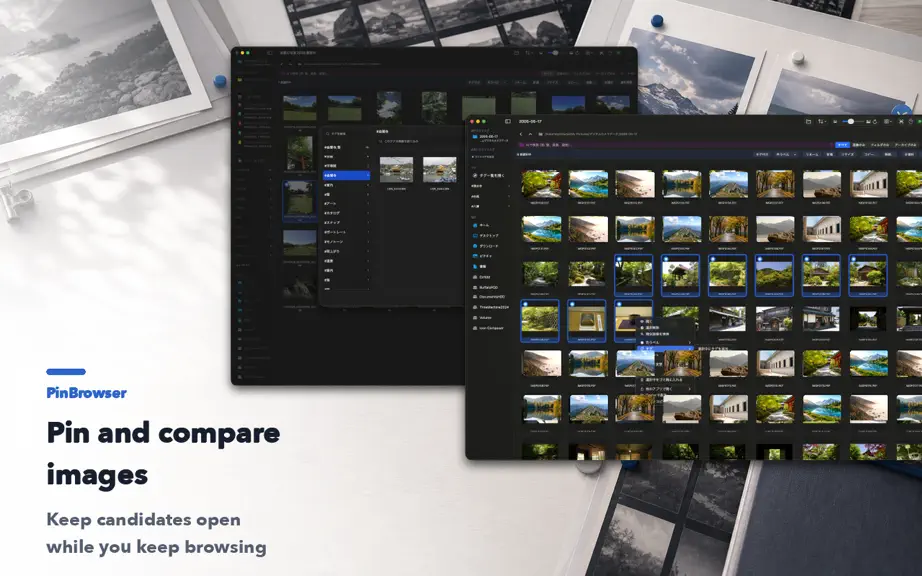Expand the #モノトーン tag row chevron
This screenshot has width=922, height=576.
[x=368, y=242]
